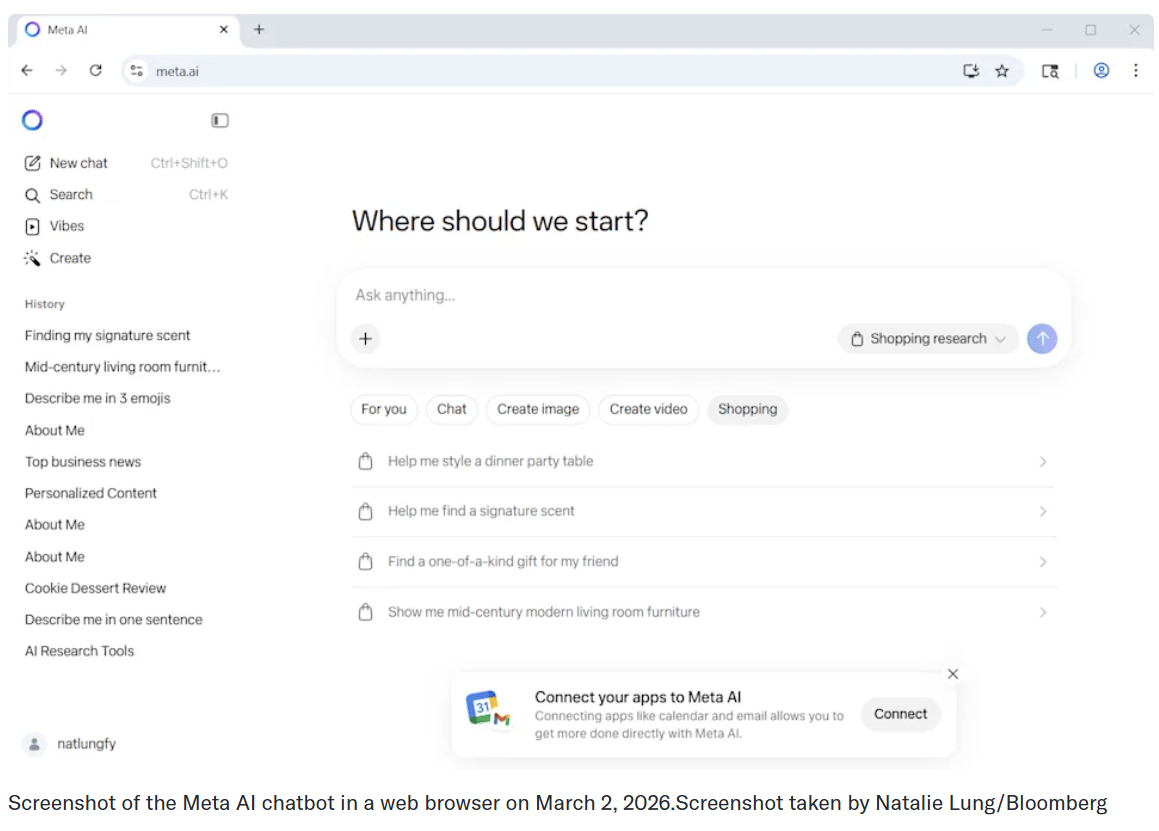This screenshot has height=831, width=1159.
Task: Send the prompt with the arrow button
Action: [x=1042, y=339]
